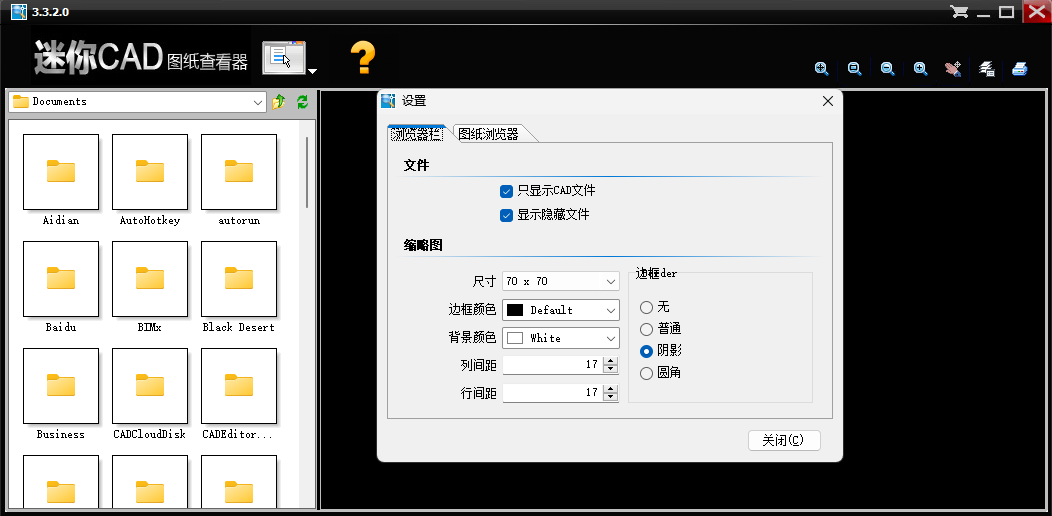The image size is (1052, 516).
Task: Switch to the 浏览器栏 tab
Action: [417, 134]
